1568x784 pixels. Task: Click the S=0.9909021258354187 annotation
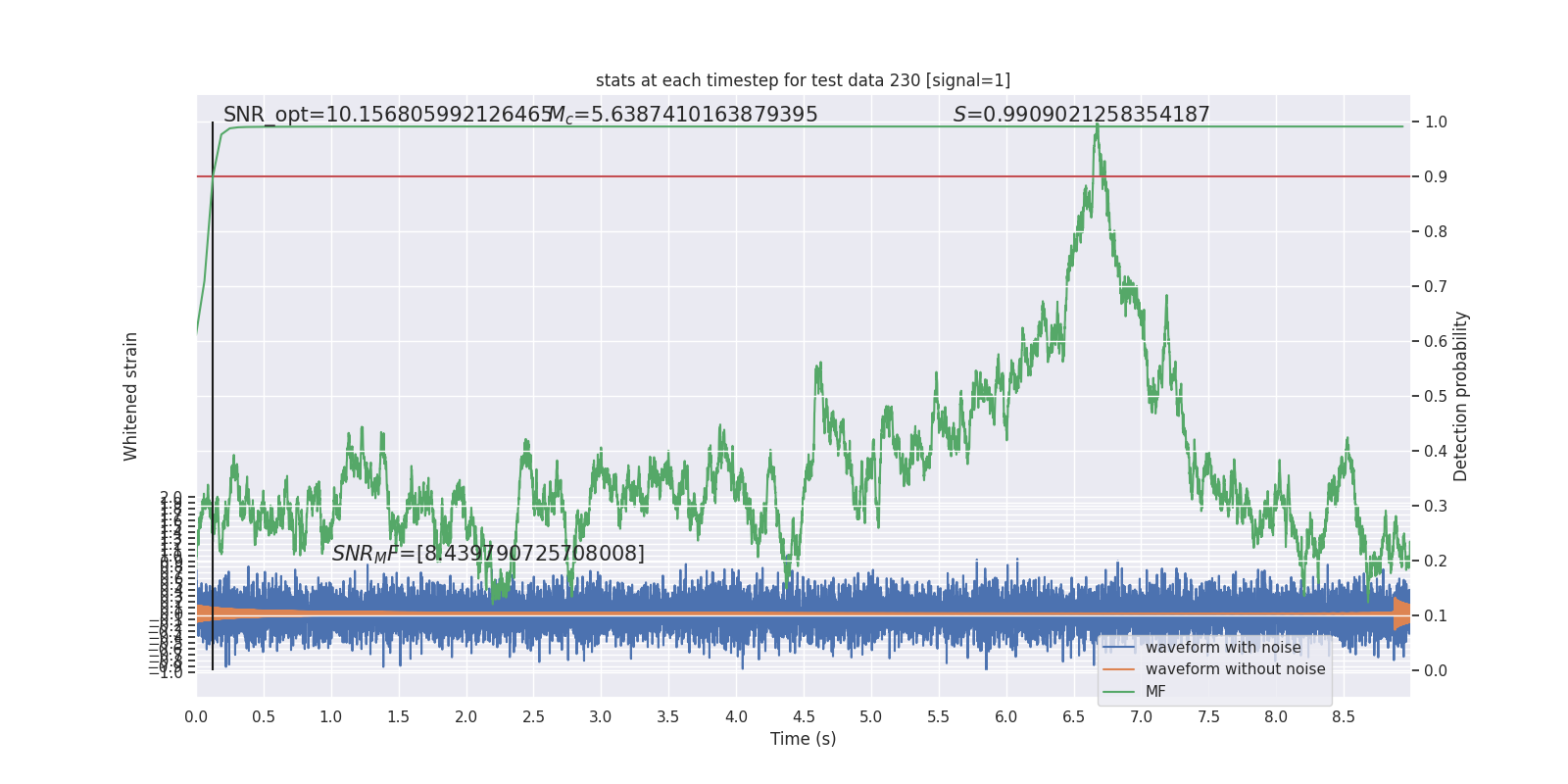[x=1082, y=115]
